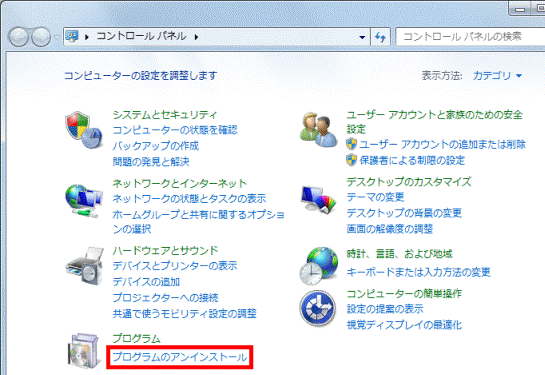Open the プログラム disc box icon
The height and width of the screenshot is (375, 545).
tap(83, 350)
